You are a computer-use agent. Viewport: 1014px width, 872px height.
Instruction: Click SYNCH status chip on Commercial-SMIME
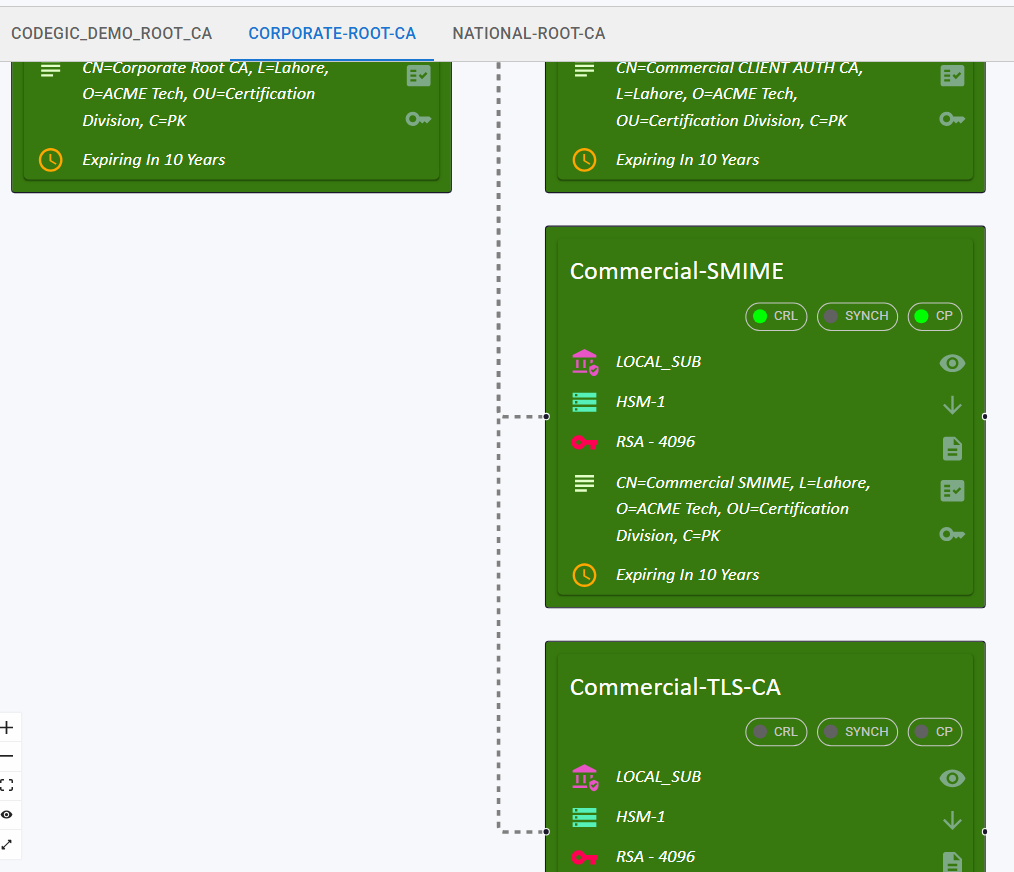pos(857,316)
